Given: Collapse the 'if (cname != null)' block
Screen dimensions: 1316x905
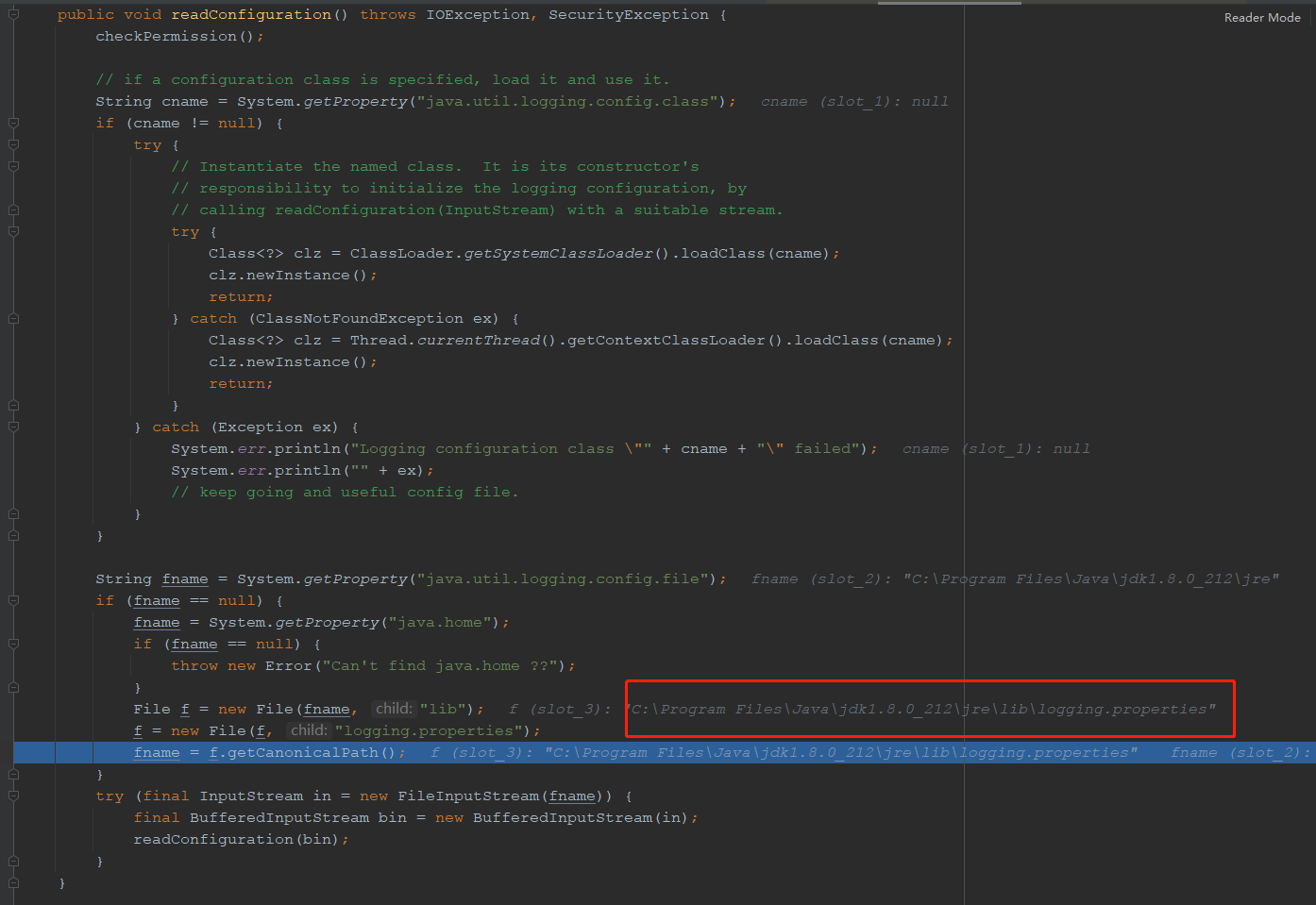Looking at the screenshot, I should click(13, 123).
